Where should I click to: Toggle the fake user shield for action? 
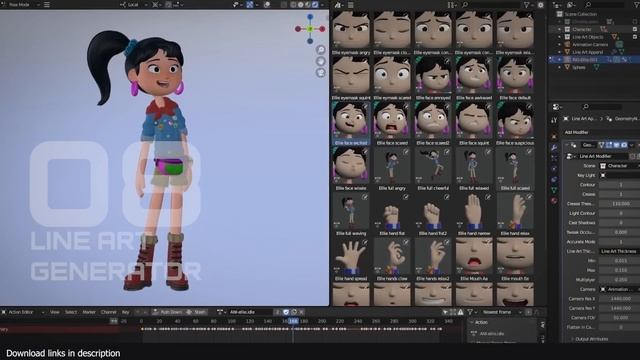pos(286,312)
